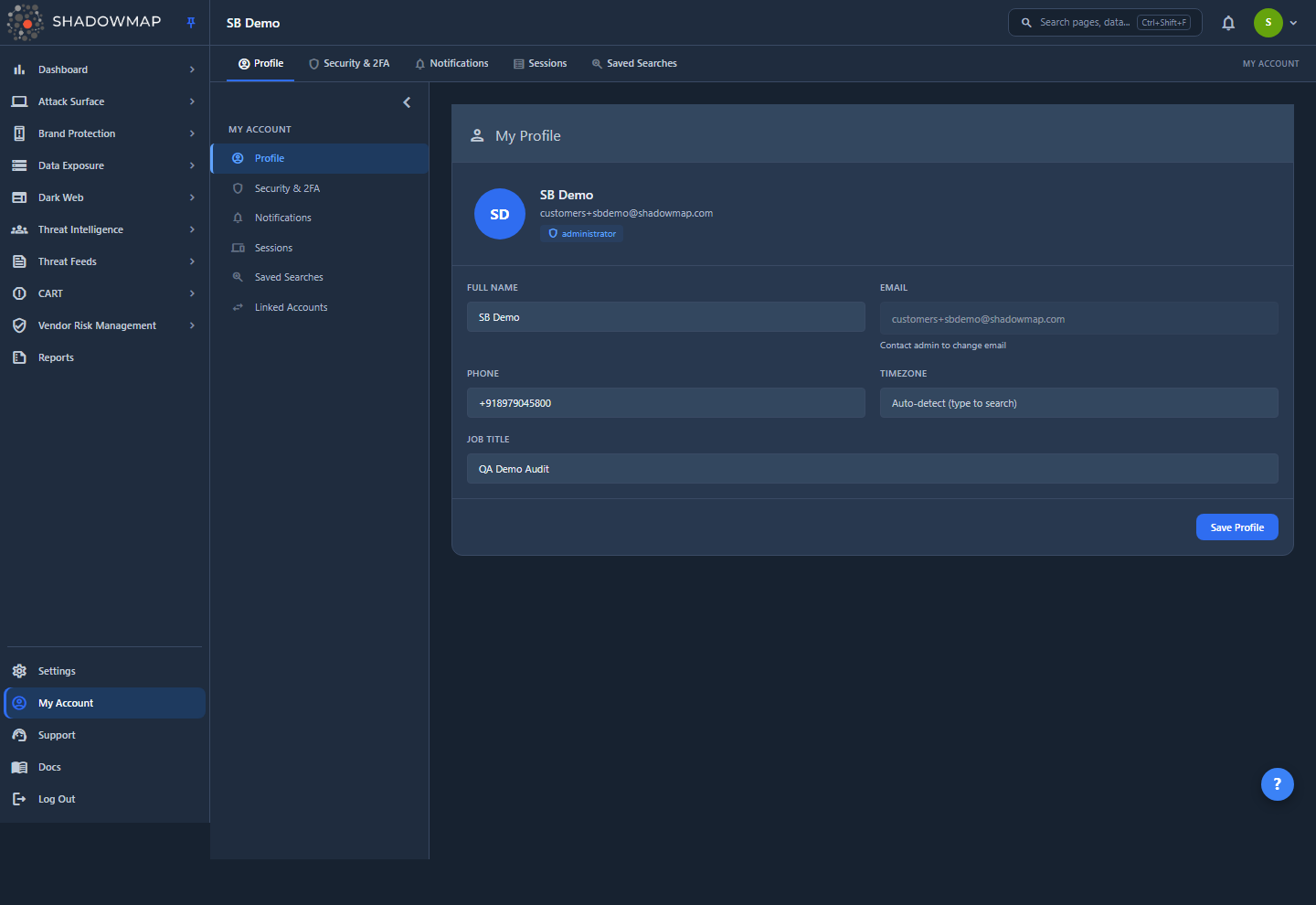Expand the CART chevron

tap(192, 293)
